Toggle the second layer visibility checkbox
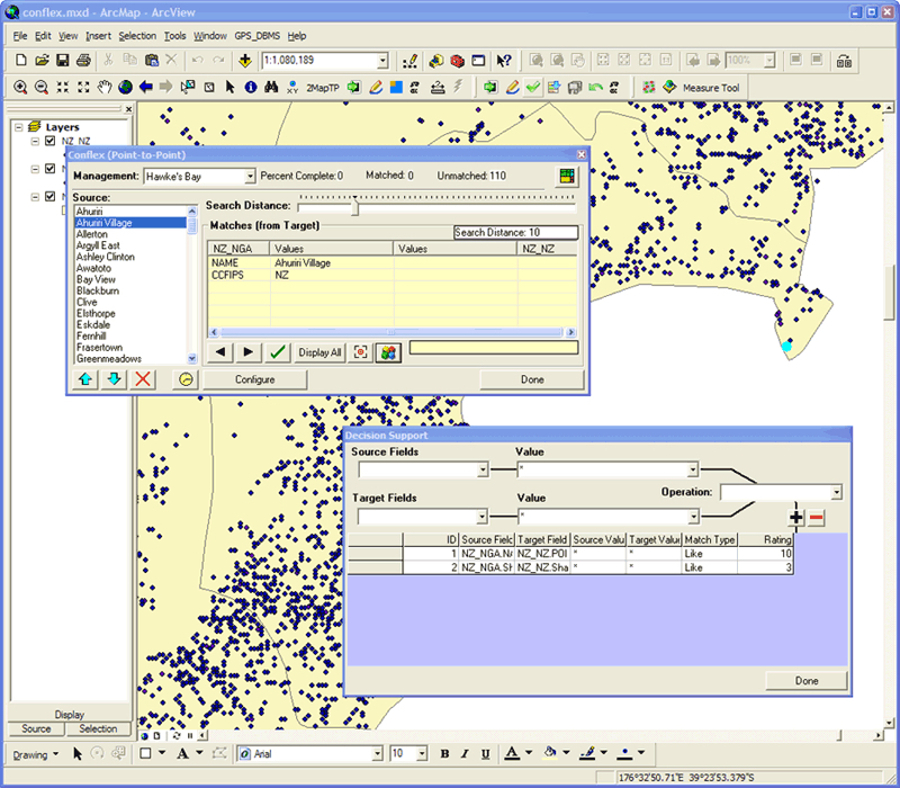 click(50, 169)
